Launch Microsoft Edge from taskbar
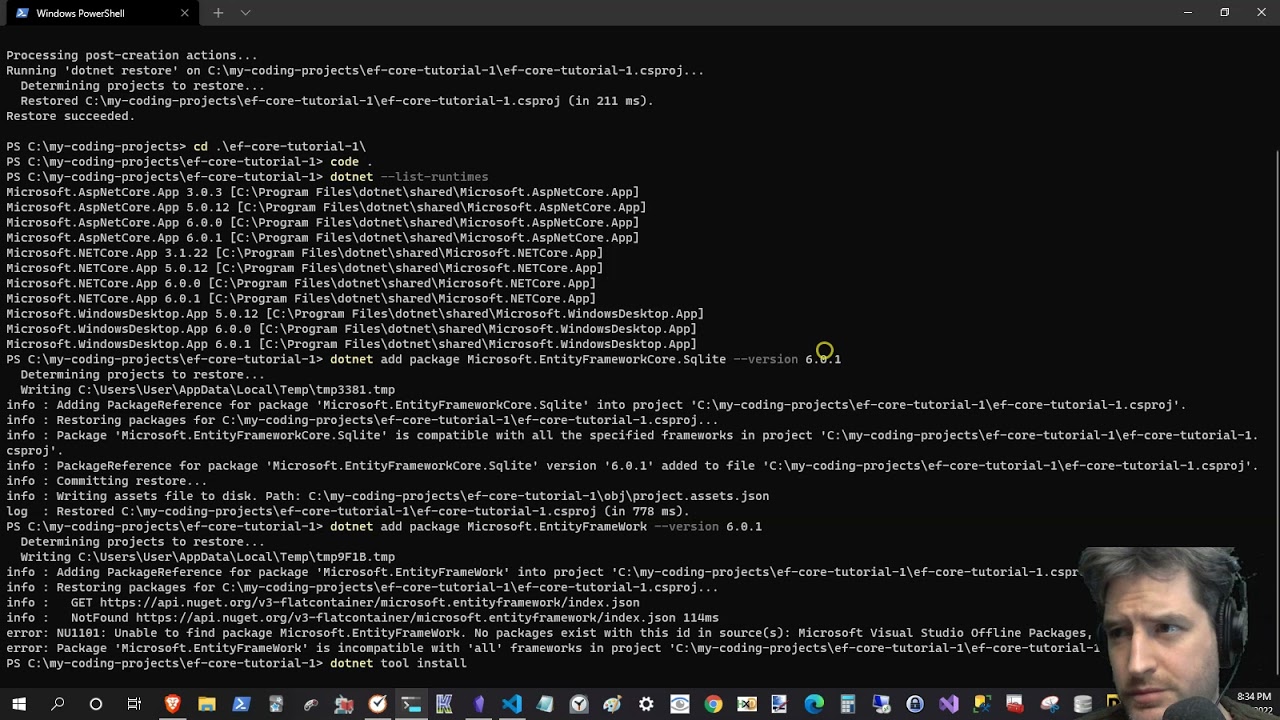Image resolution: width=1280 pixels, height=720 pixels. click(814, 704)
